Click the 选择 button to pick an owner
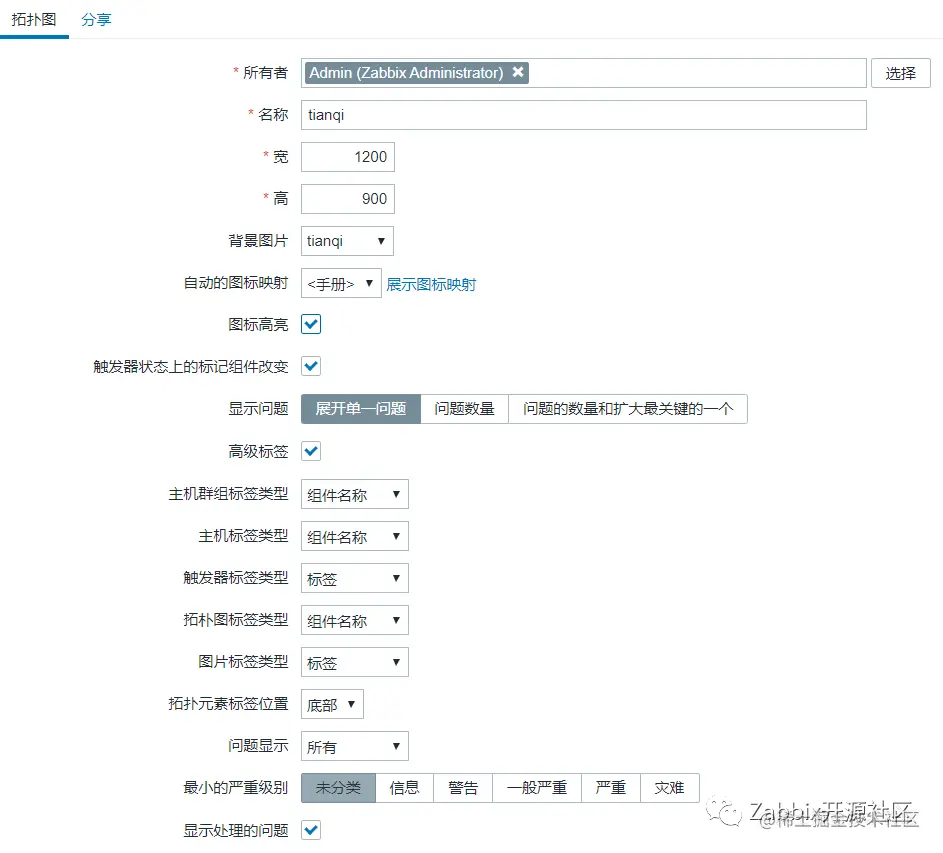The height and width of the screenshot is (853, 943). [x=903, y=72]
